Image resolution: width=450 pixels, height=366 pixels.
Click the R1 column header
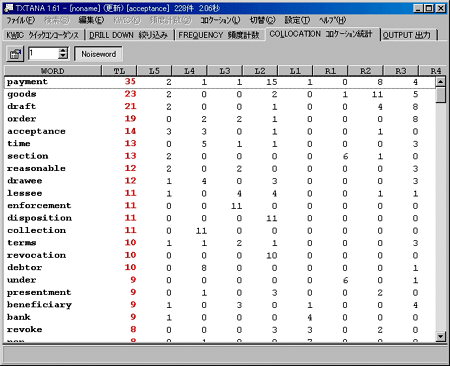pos(330,71)
